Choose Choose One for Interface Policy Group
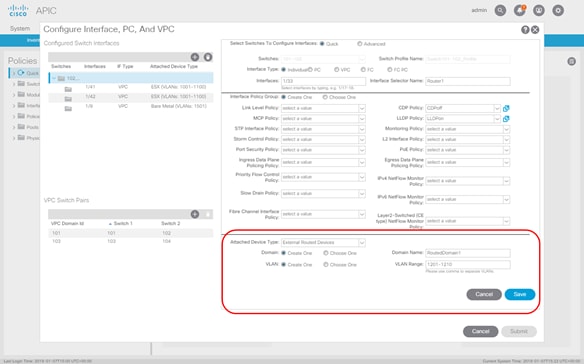The height and width of the screenshot is (364, 584). [x=325, y=97]
